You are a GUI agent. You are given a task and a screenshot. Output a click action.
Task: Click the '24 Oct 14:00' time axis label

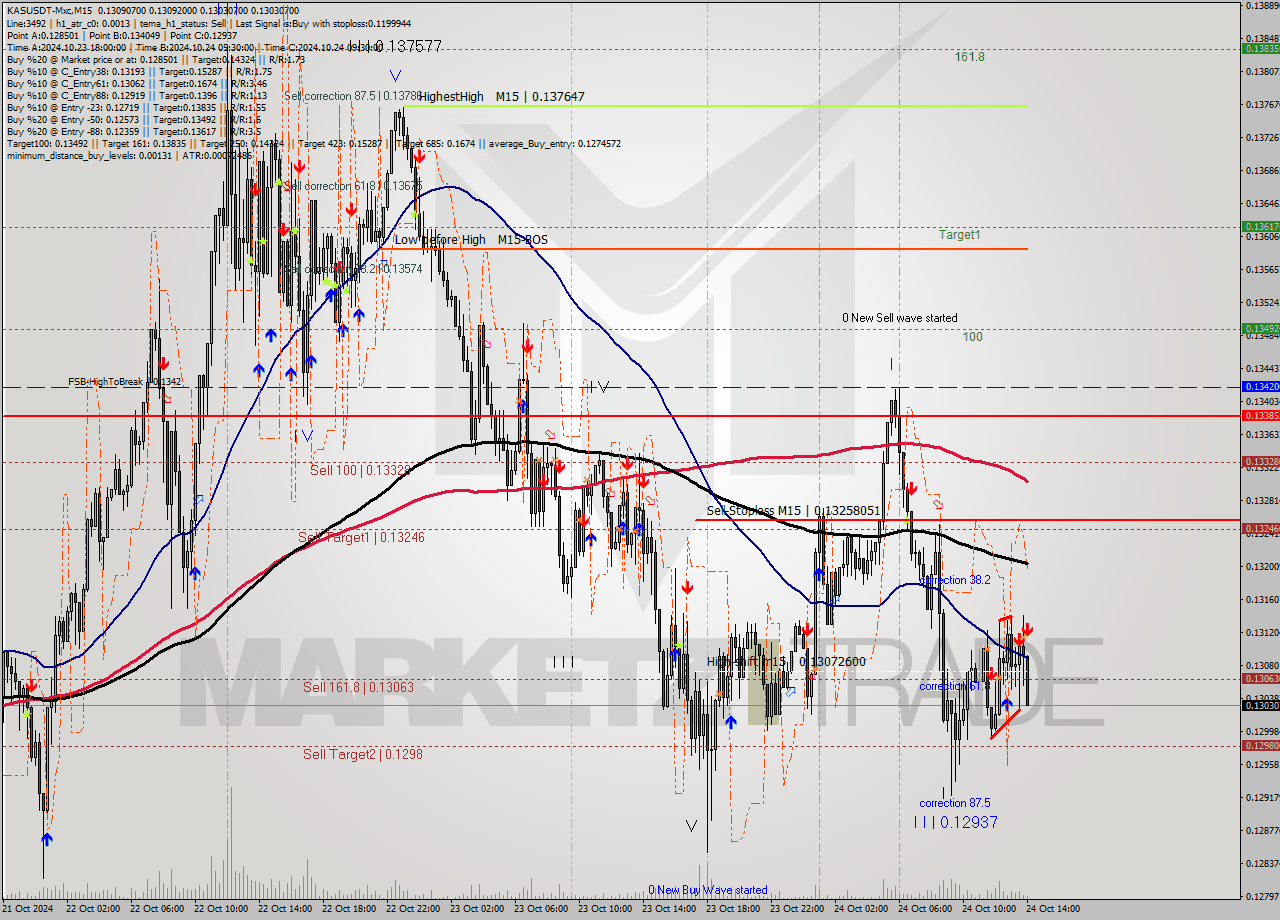(x=1053, y=909)
